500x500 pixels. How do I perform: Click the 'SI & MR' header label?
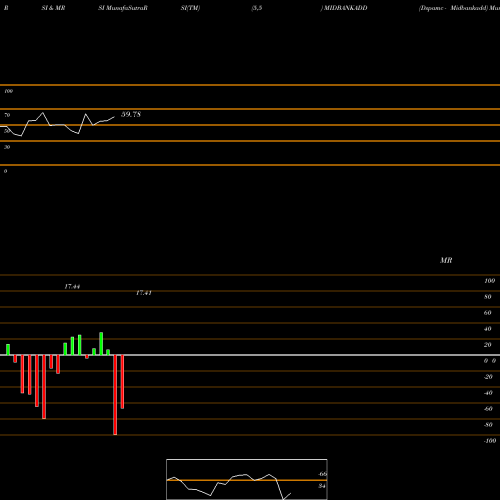53,8
